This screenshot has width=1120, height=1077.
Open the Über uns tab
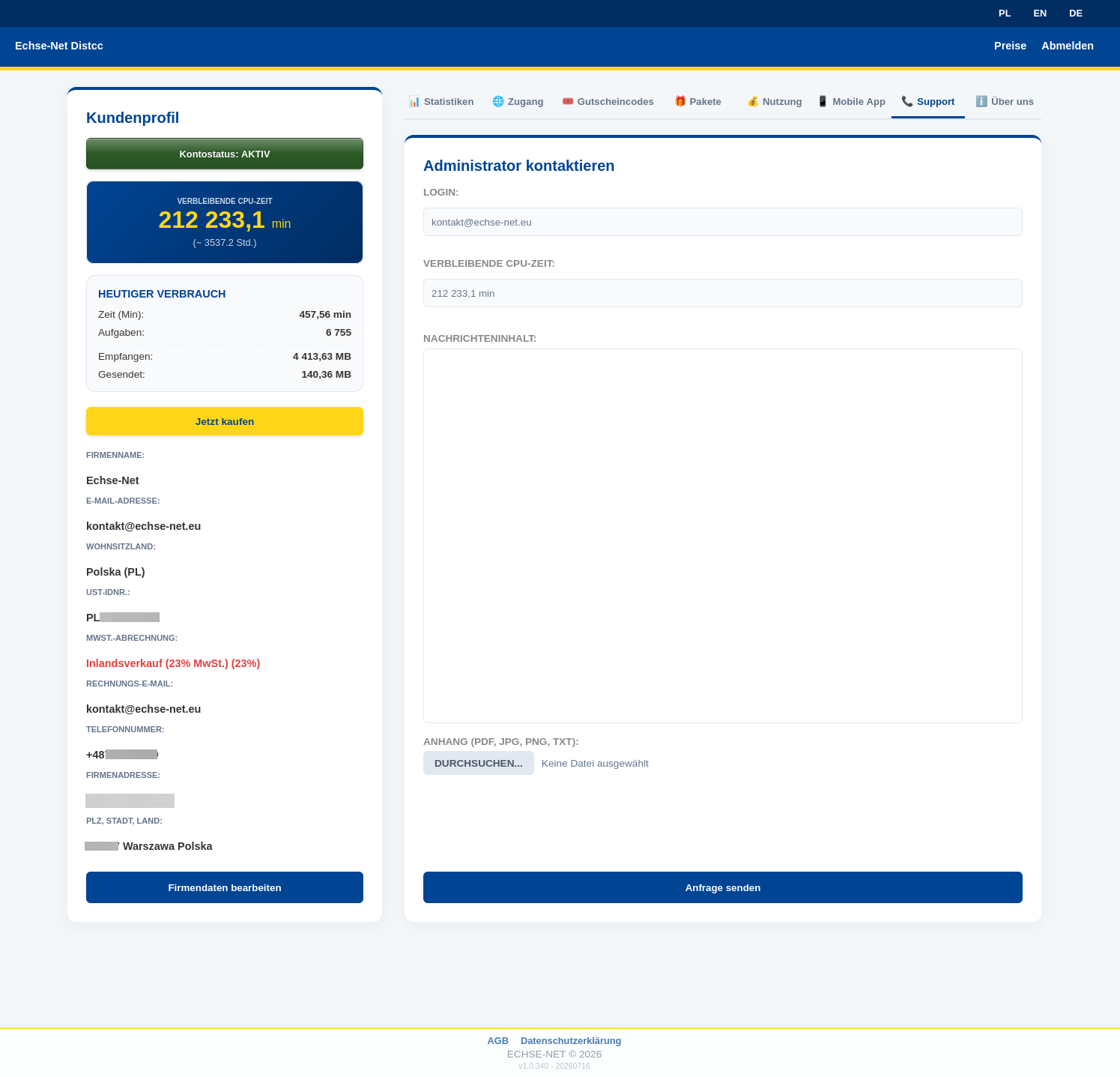click(x=1005, y=102)
